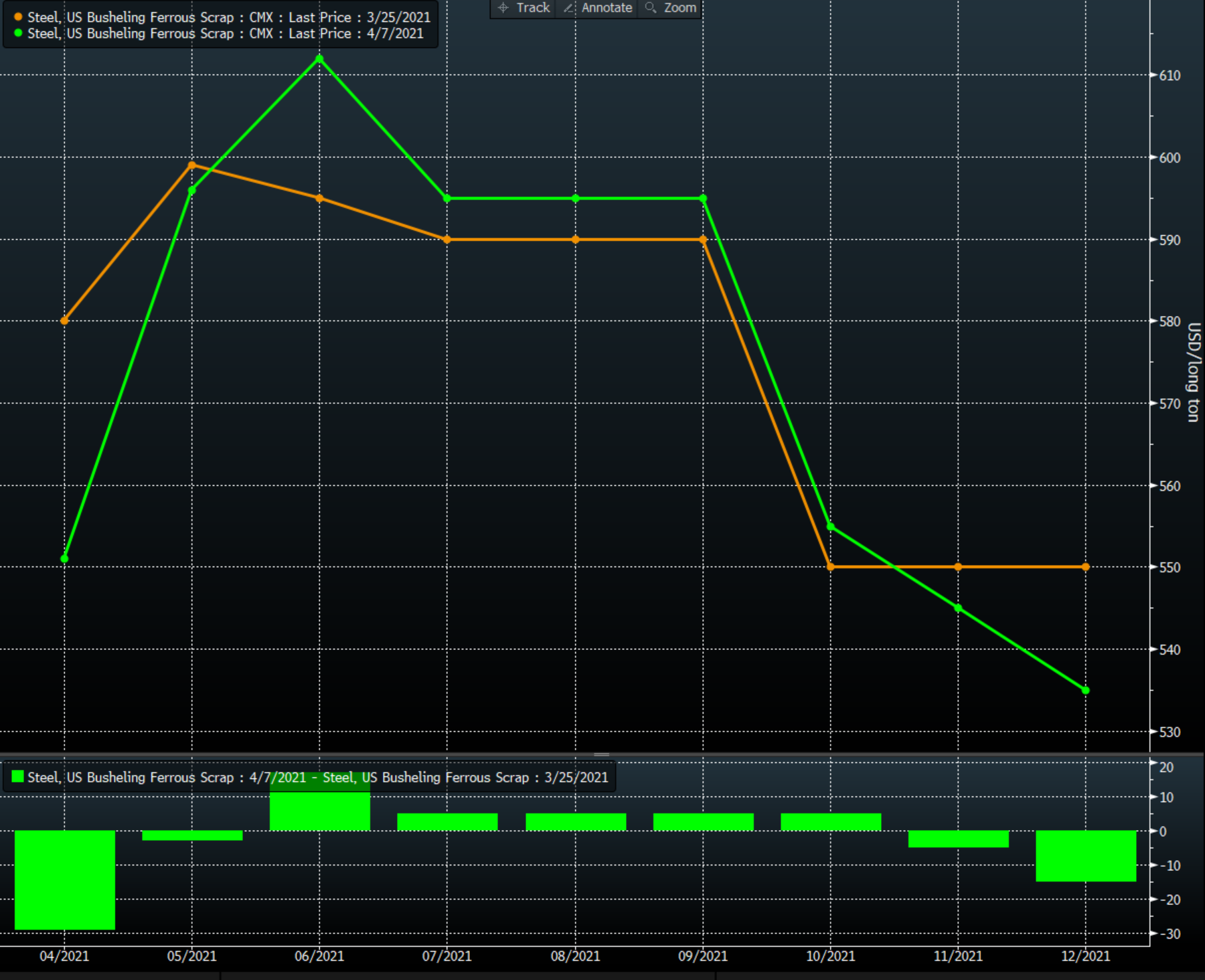Select the 4/7/2021 Last Price legend entry
Image resolution: width=1205 pixels, height=980 pixels.
click(x=225, y=33)
